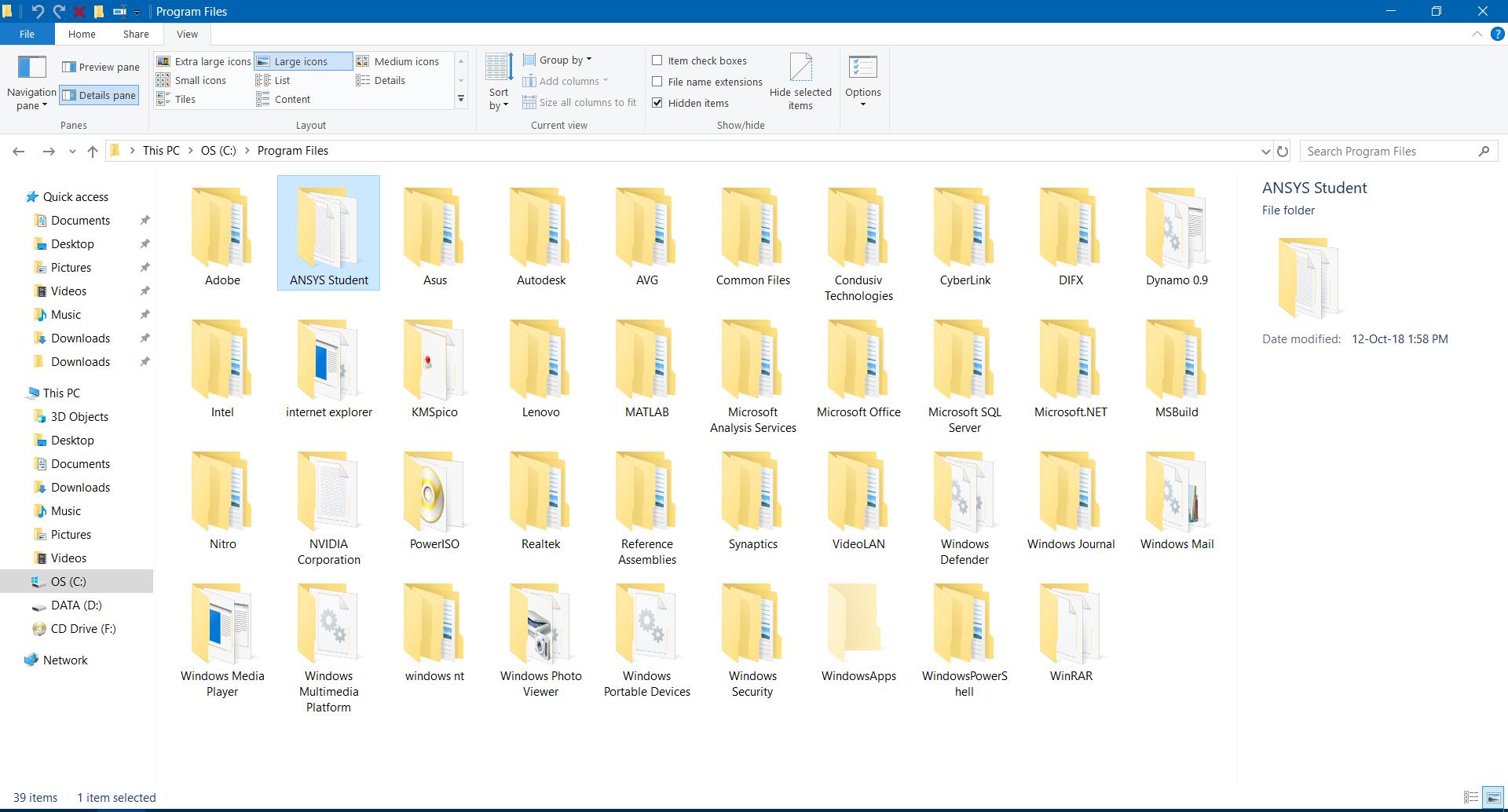Expand the layout gallery more arrow
This screenshot has height=812, width=1508.
coord(461,99)
